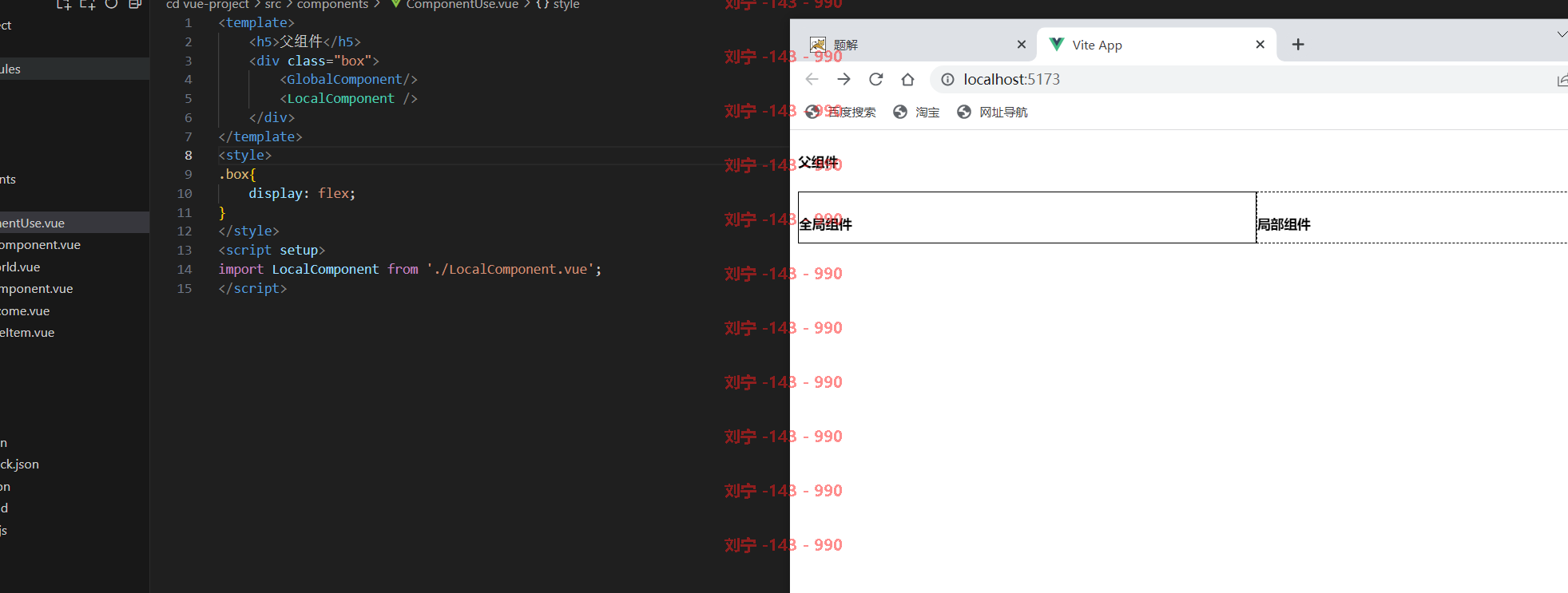Image resolution: width=1568 pixels, height=593 pixels.
Task: Place cursor on the <style> line
Action: coord(245,156)
